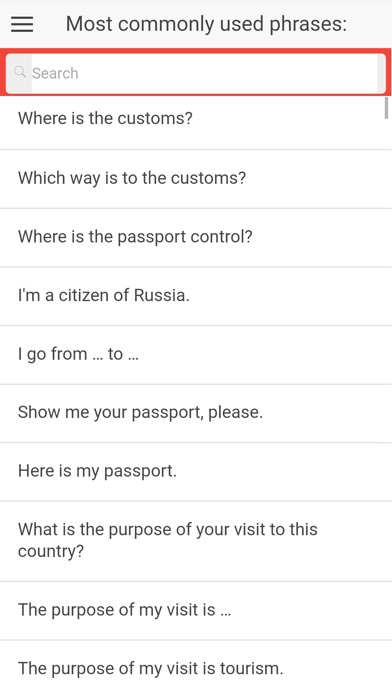The image size is (392, 696).
Task: Open 'The purpose of my visit is tourism.'
Action: pyautogui.click(x=196, y=668)
